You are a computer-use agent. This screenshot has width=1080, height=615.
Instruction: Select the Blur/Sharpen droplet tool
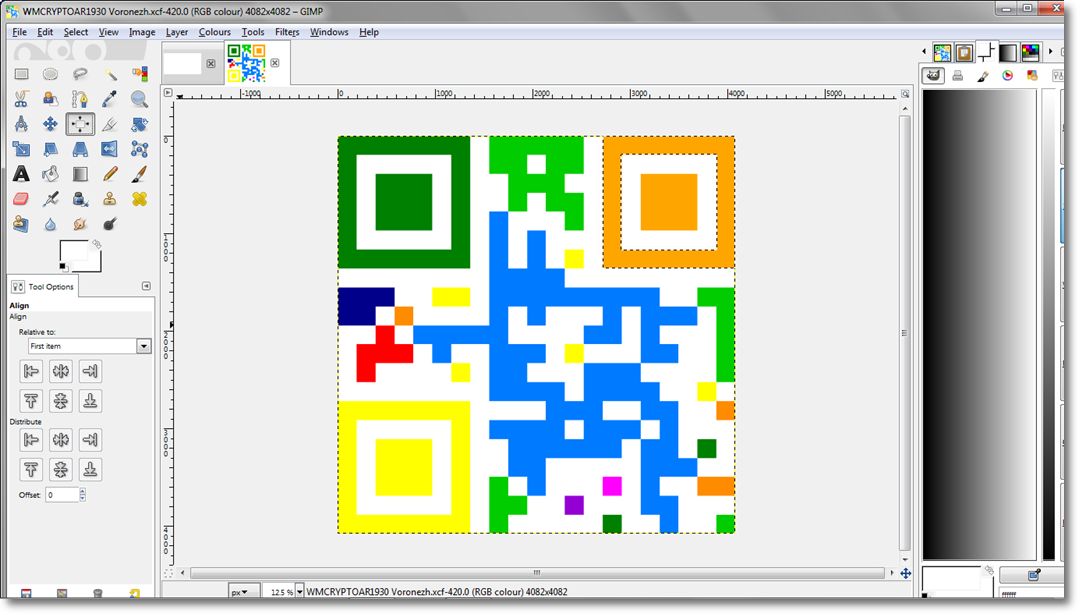pyautogui.click(x=50, y=224)
